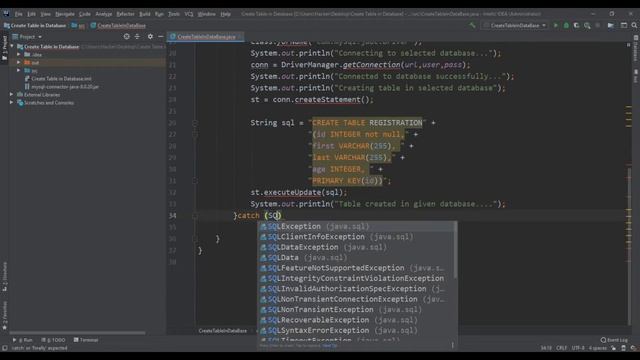Collapse all icon in Project panel

tap(137, 36)
